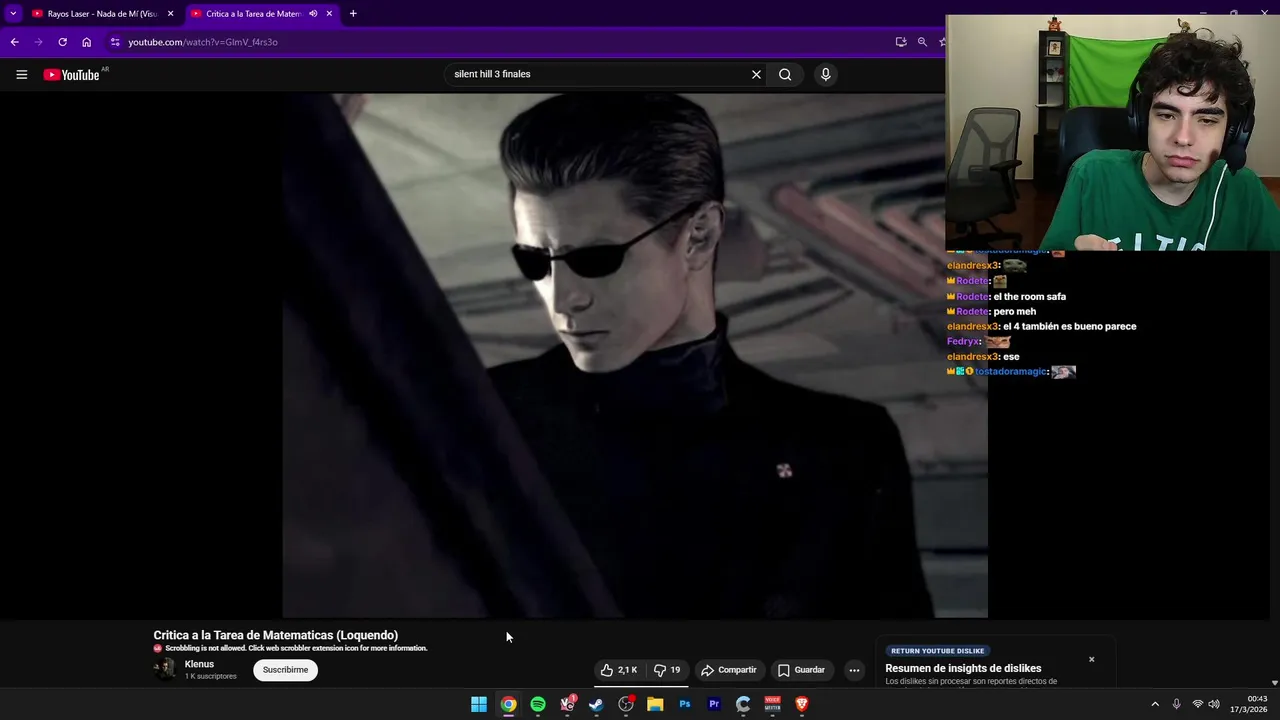Screen dimensions: 1280x720
Task: Open the system tray microphone icon
Action: tap(1176, 704)
